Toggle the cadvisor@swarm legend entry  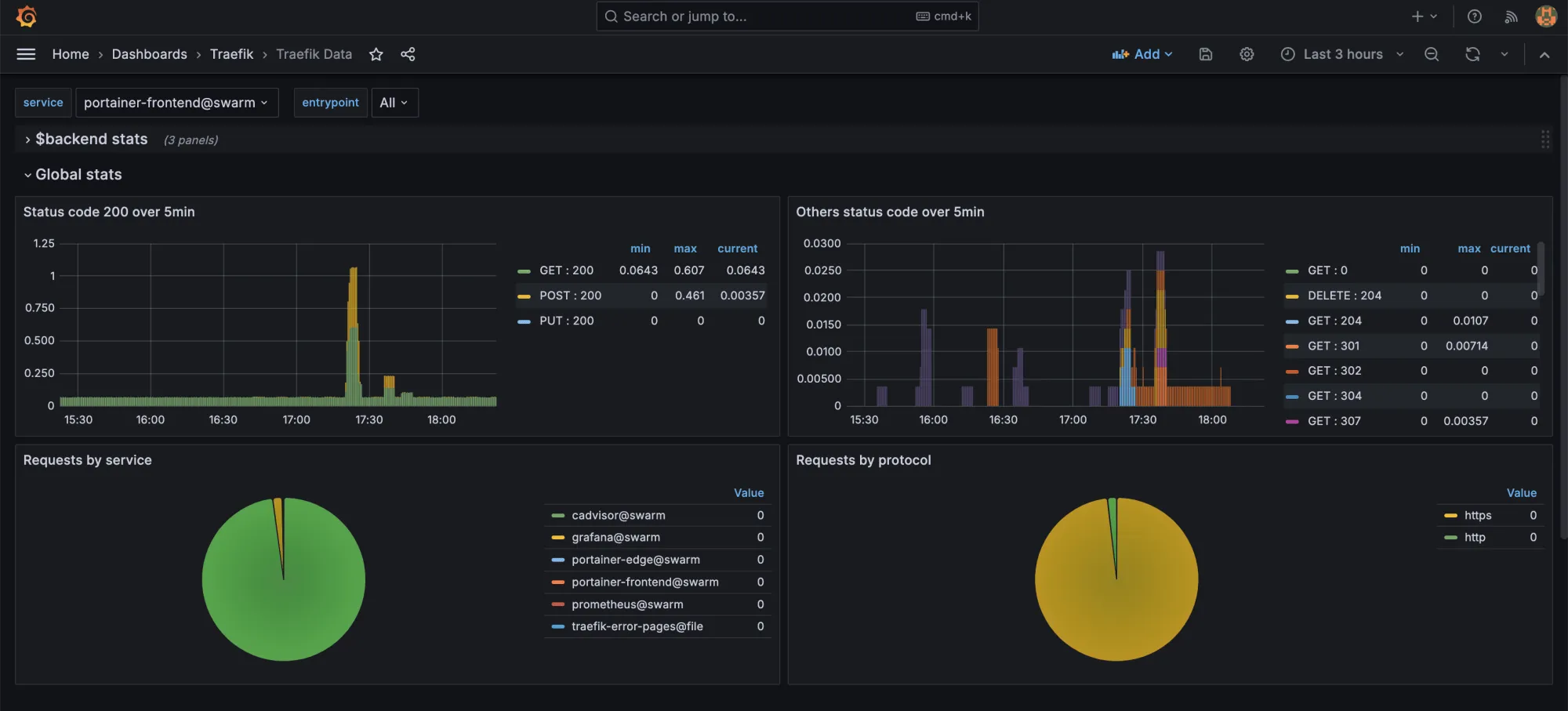(x=619, y=515)
